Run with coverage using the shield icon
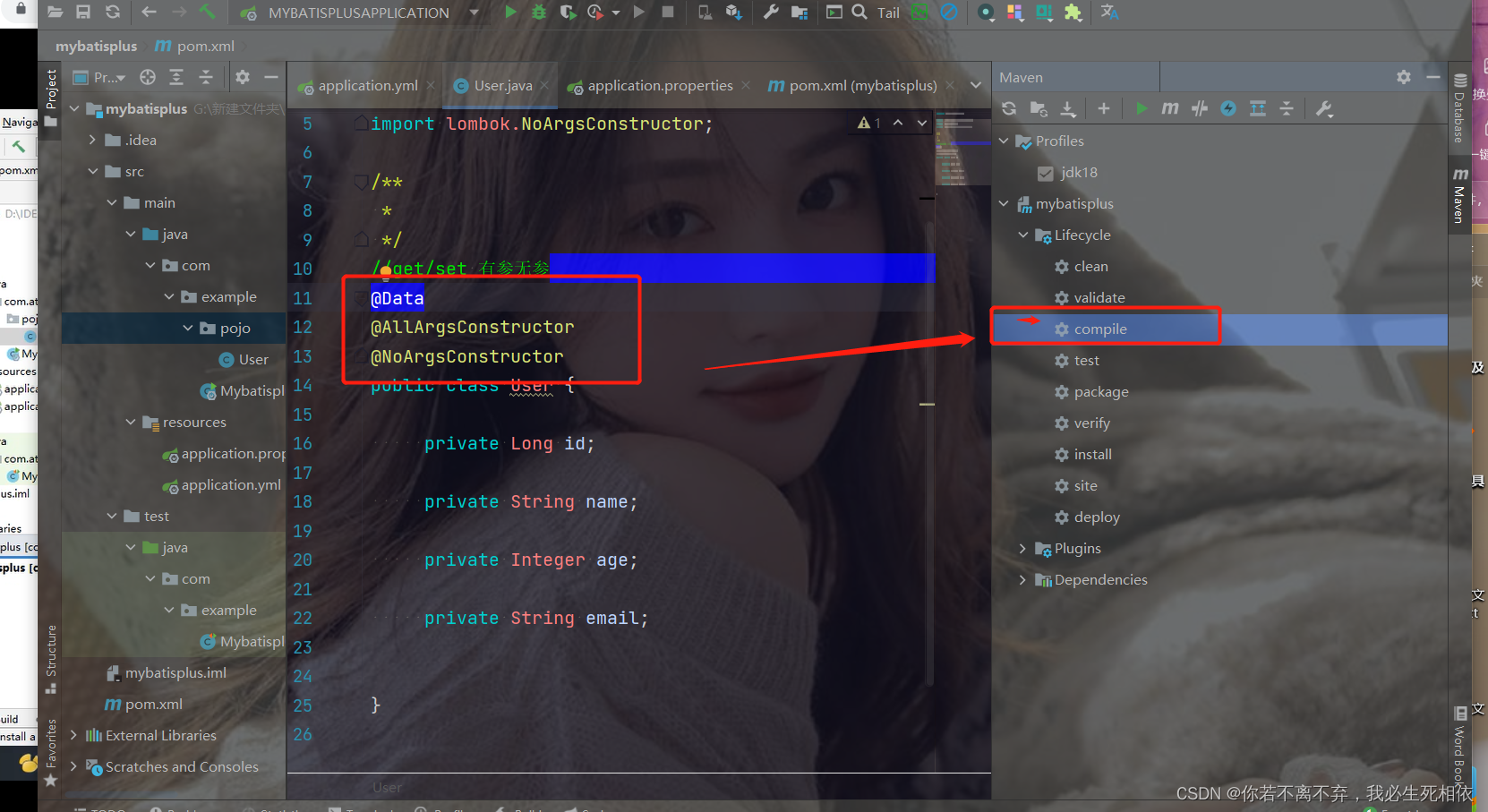 568,12
